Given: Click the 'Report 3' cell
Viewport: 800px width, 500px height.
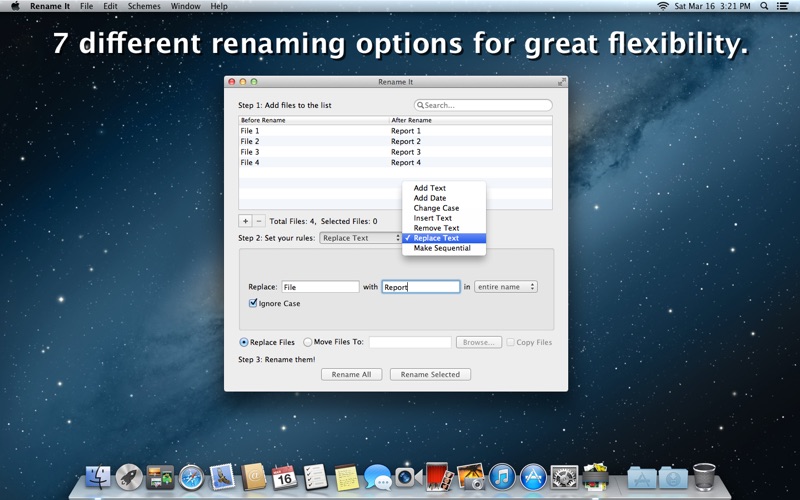Looking at the screenshot, I should 406,152.
